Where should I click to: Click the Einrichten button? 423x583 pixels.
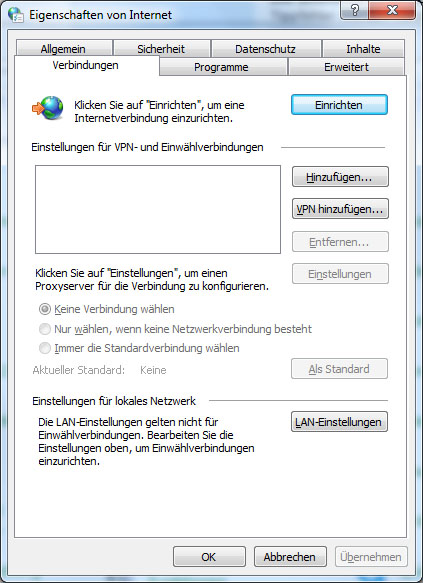click(339, 105)
